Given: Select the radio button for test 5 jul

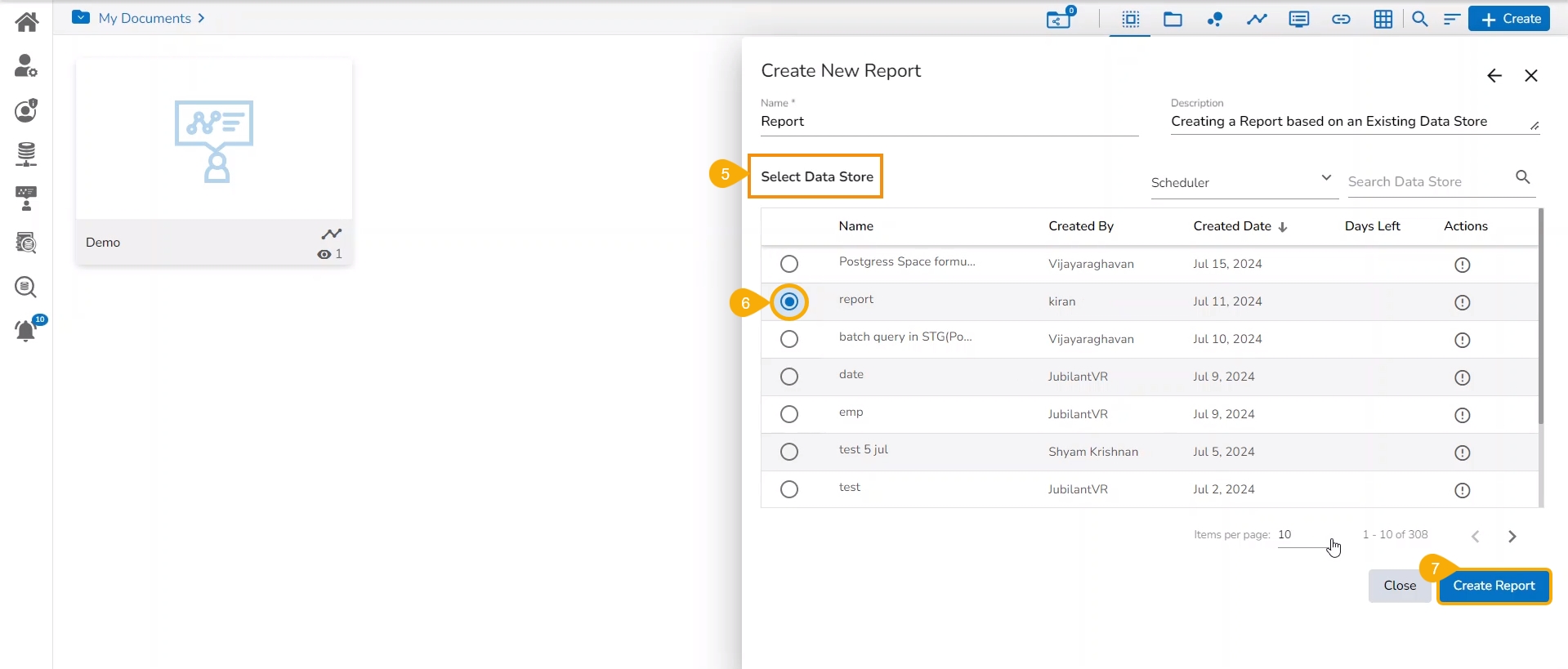Looking at the screenshot, I should click(788, 452).
